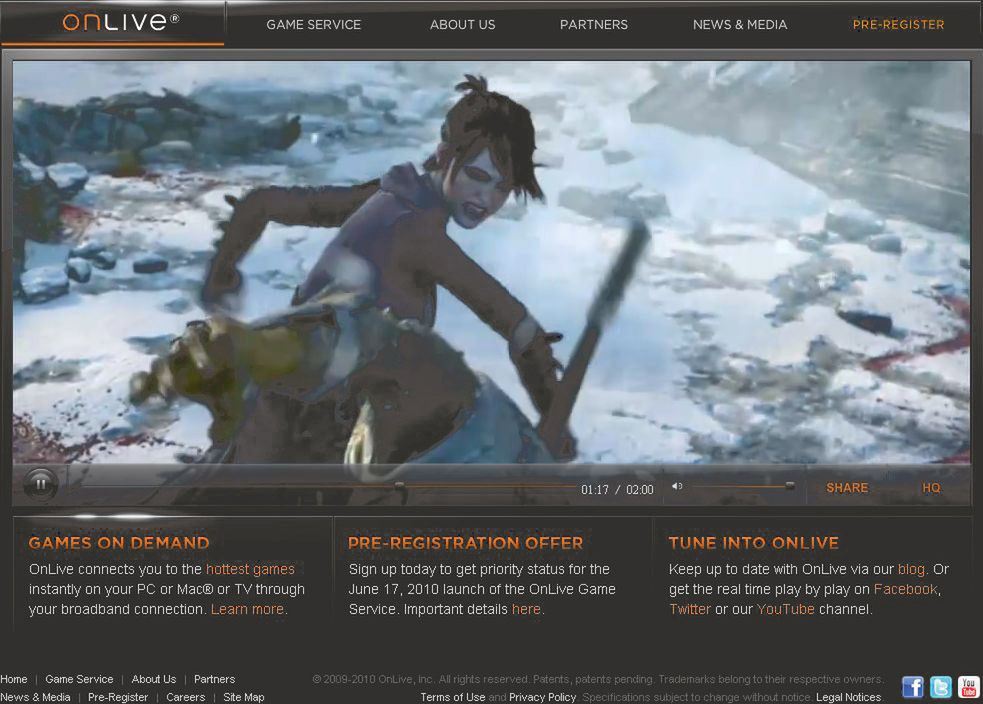Click the GAMES ON DEMAND heading
983x704 pixels.
pos(119,543)
